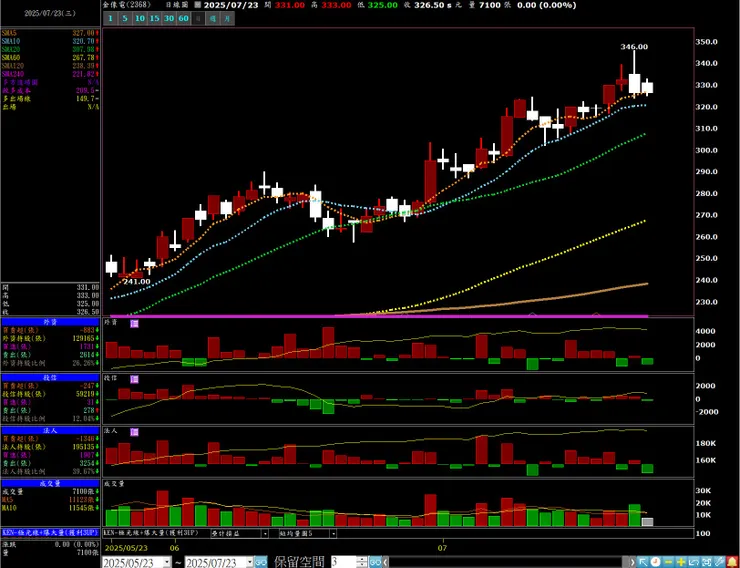This screenshot has width=740, height=568.
Task: Click the undo arrow icon
Action: point(694,562)
